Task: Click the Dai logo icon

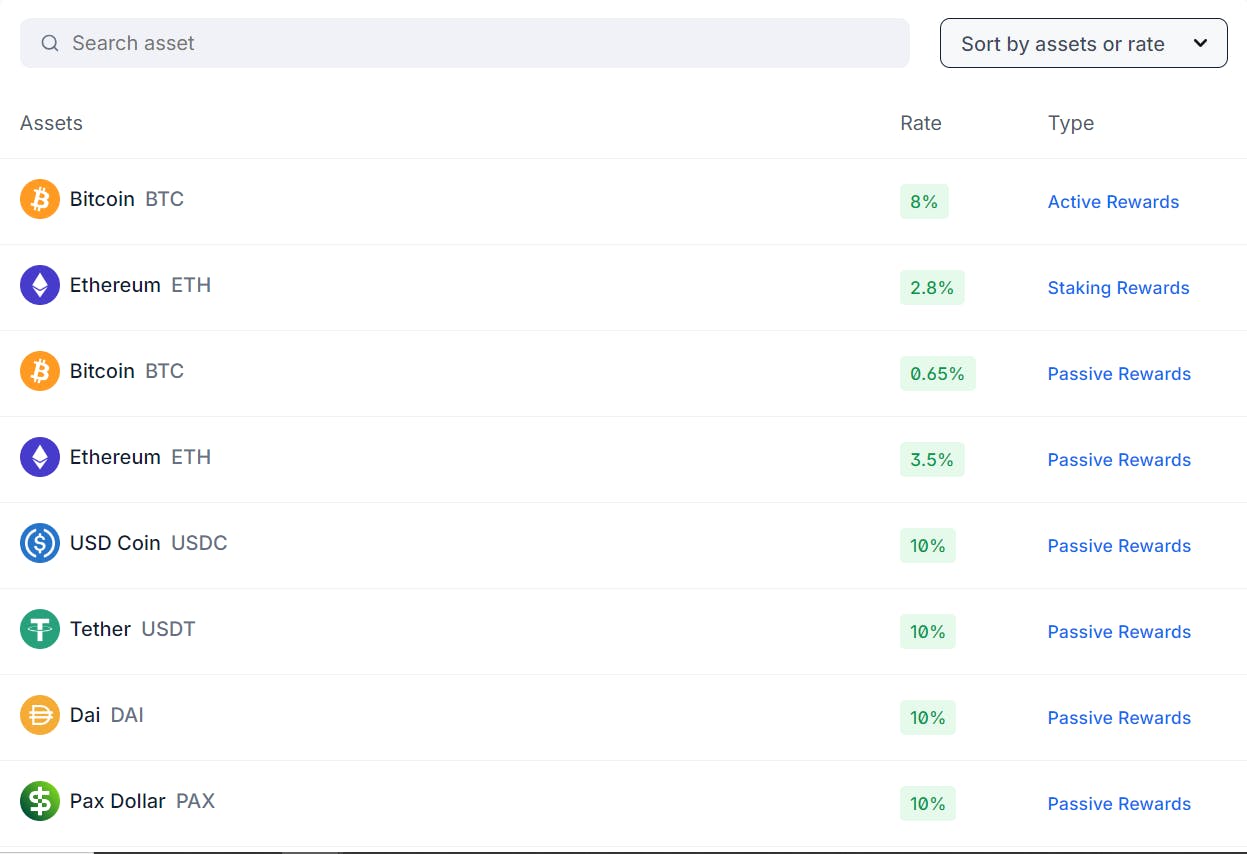Action: (40, 715)
